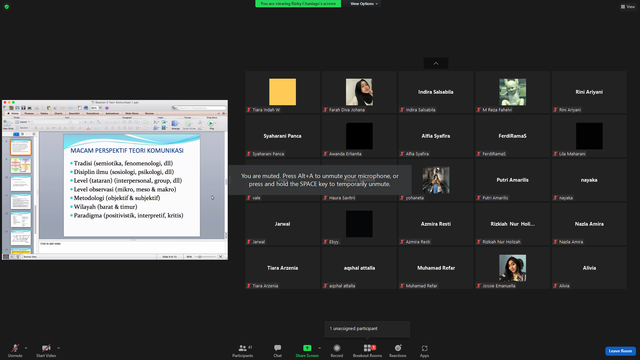Click the nayaka participant tile
640x360 pixels.
[589, 180]
